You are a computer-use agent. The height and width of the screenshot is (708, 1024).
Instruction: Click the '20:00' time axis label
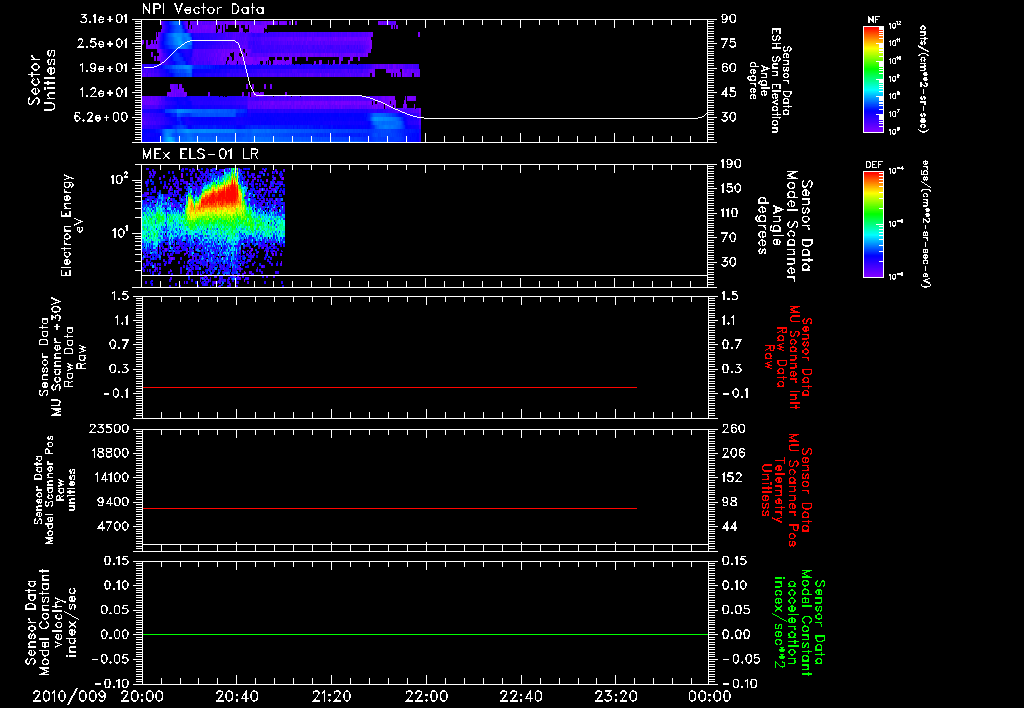142,696
